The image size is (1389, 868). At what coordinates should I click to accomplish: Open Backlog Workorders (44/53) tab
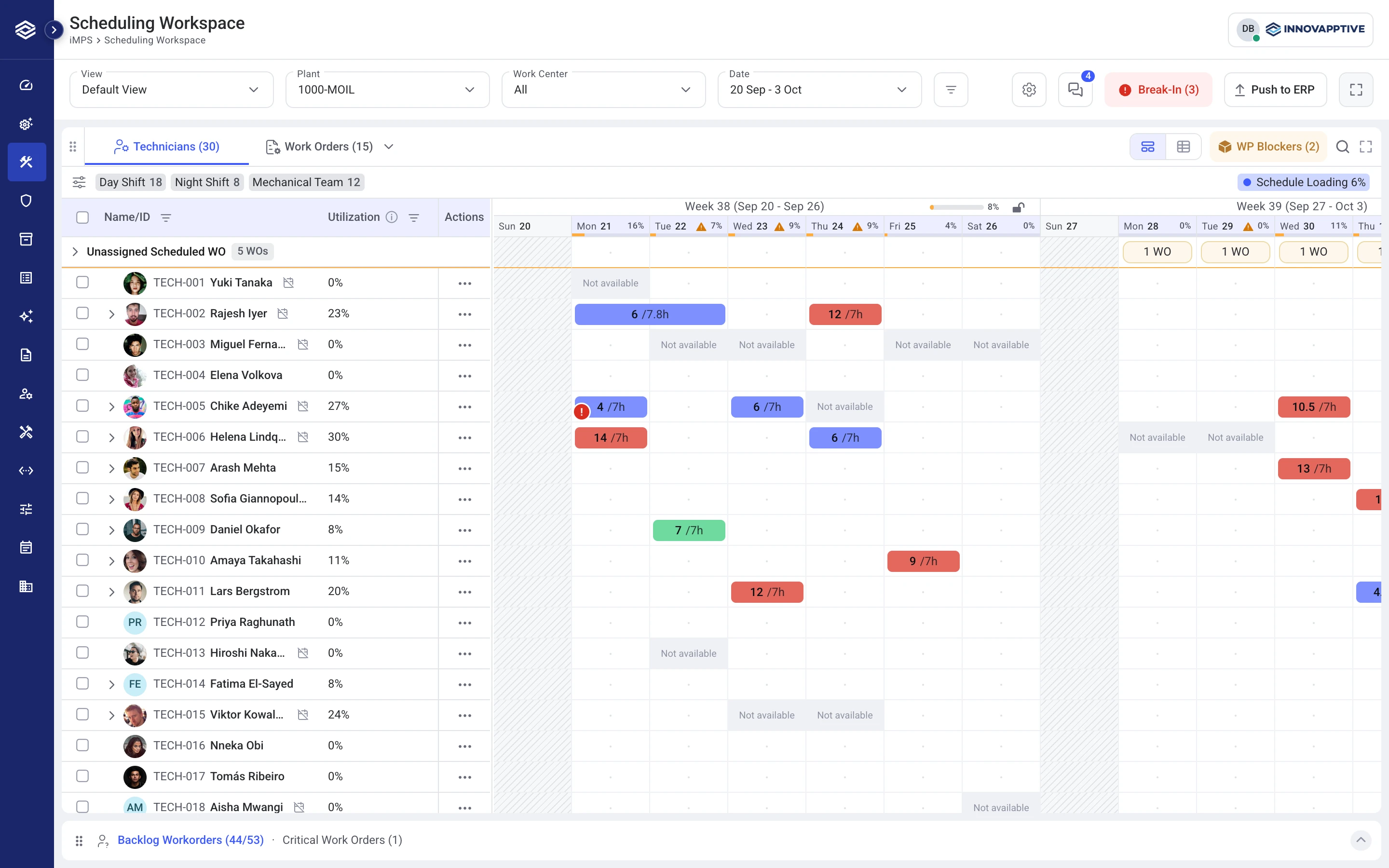(191, 840)
